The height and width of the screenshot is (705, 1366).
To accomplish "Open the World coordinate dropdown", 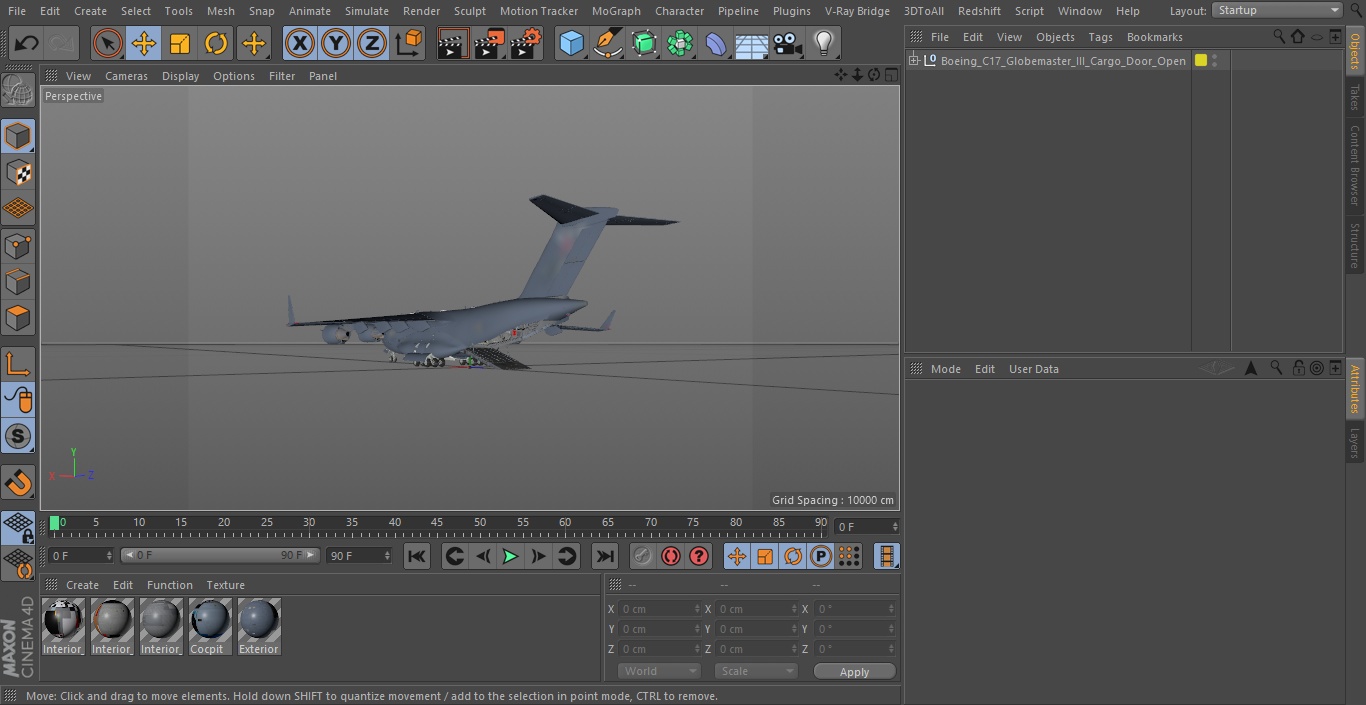I will click(658, 671).
